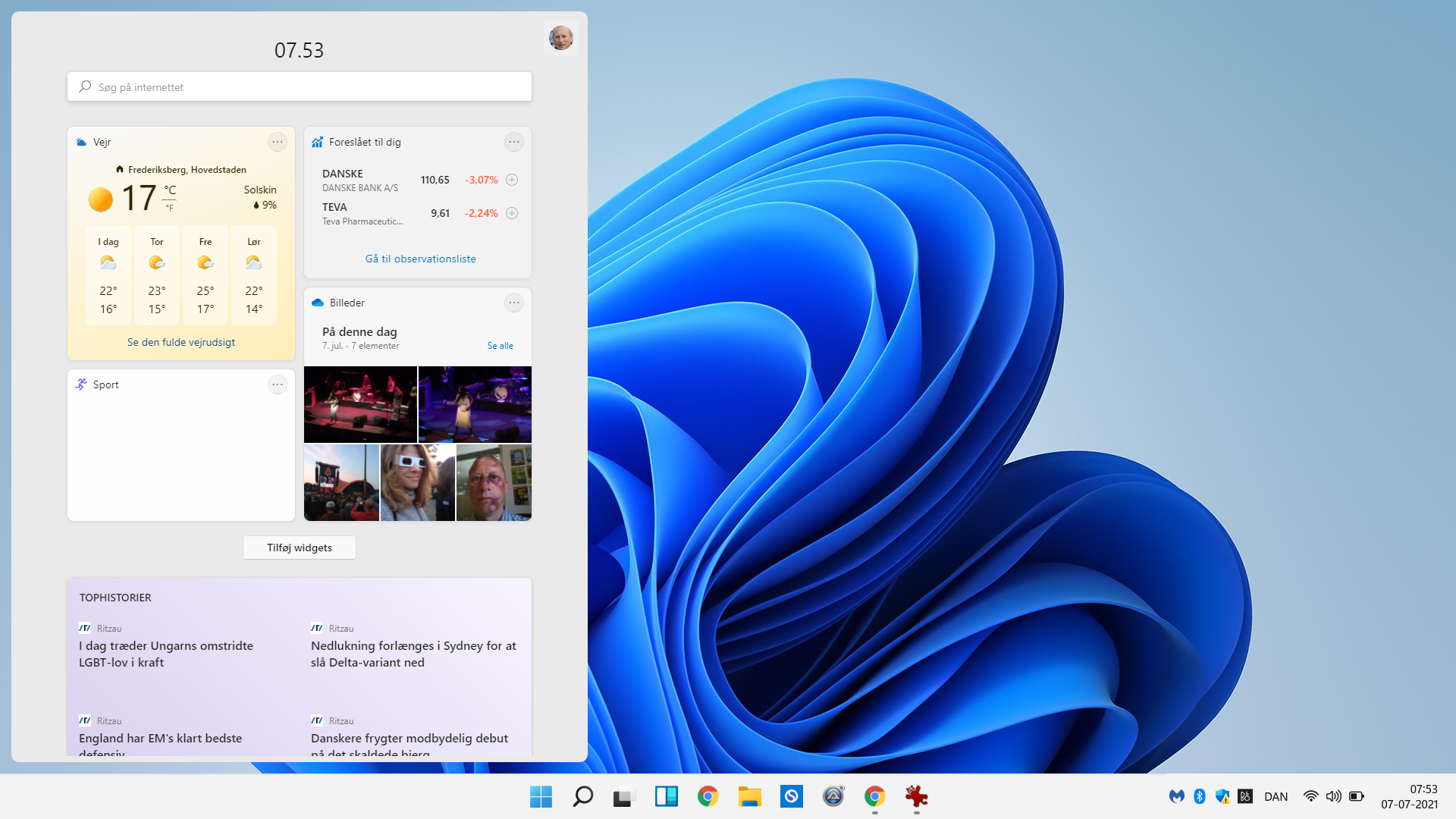Click the user profile avatar

561,38
